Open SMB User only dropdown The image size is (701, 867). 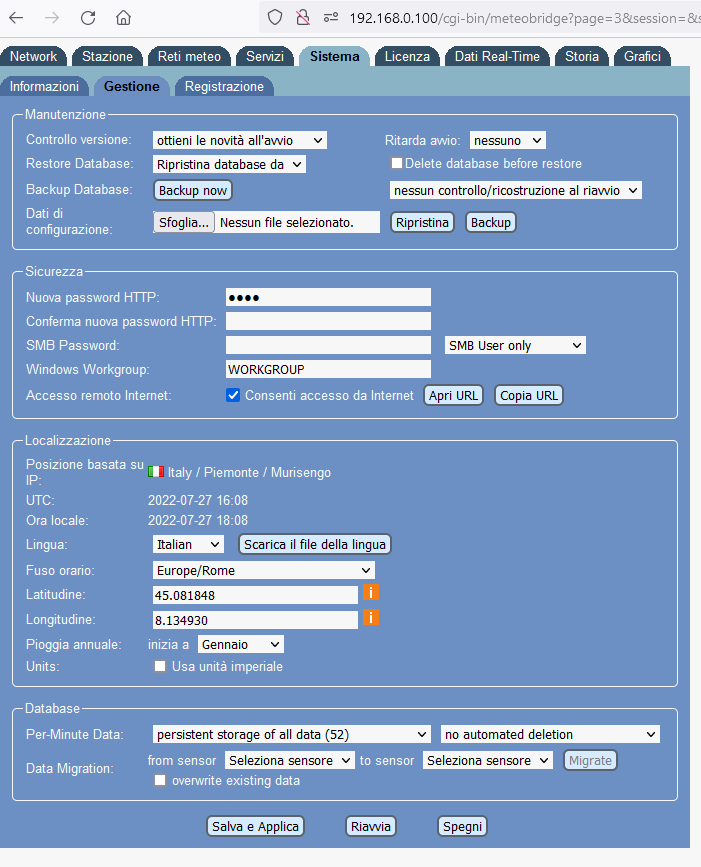point(515,346)
